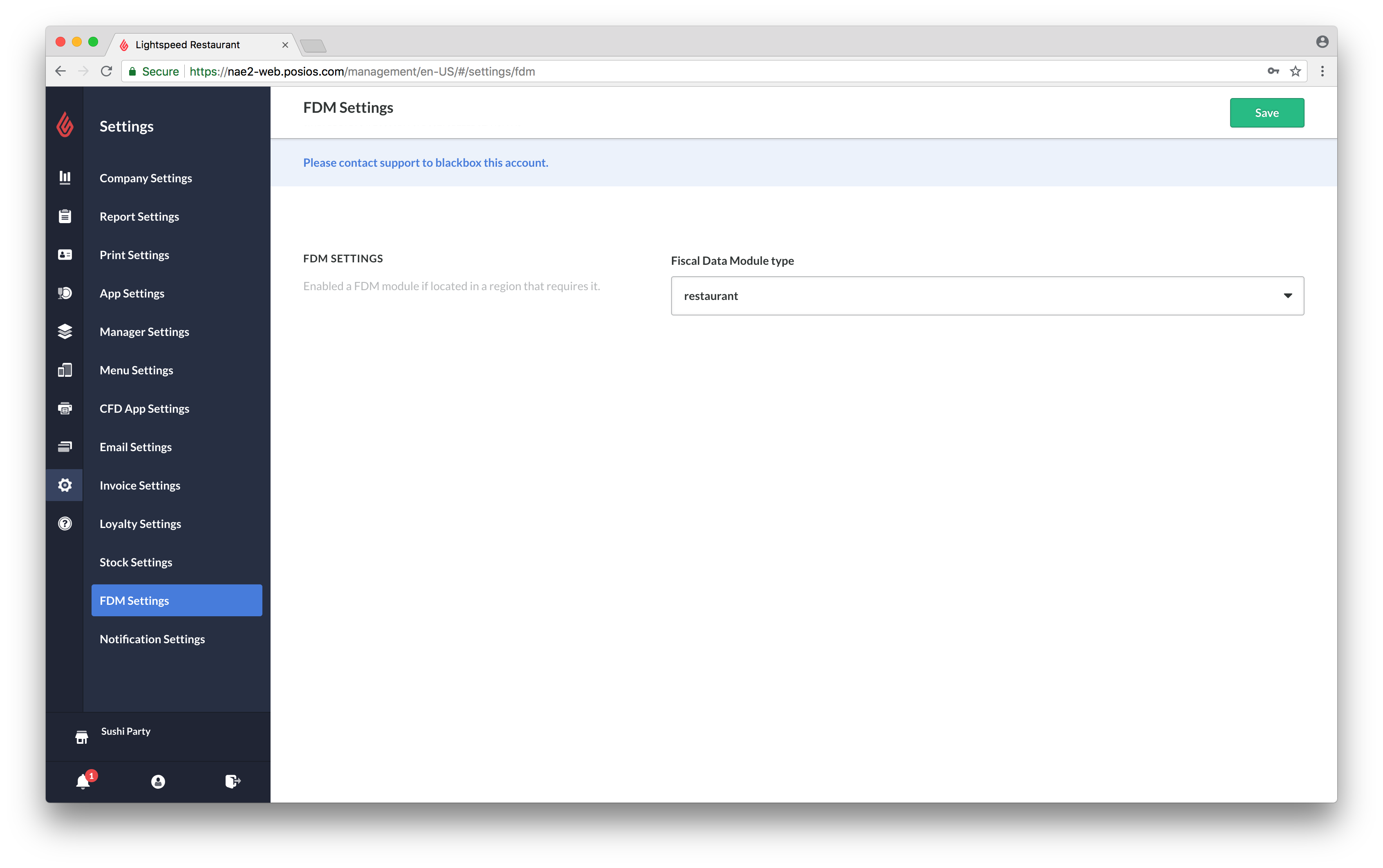
Task: Select restaurant from Fiscal Data Module dropdown
Action: tap(987, 295)
